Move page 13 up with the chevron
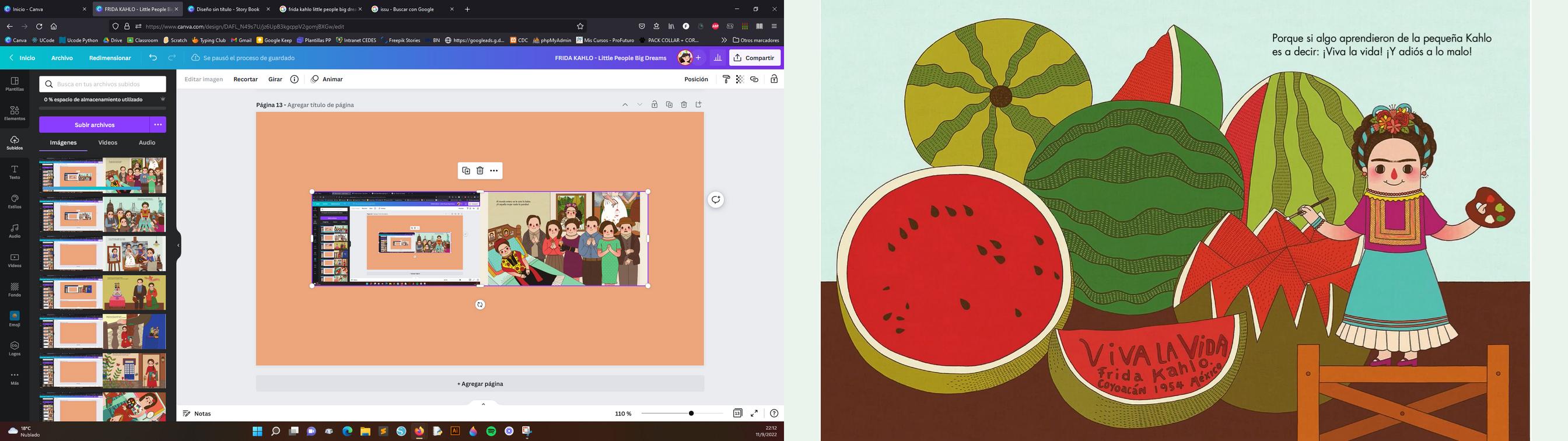Image resolution: width=1568 pixels, height=441 pixels. click(625, 105)
